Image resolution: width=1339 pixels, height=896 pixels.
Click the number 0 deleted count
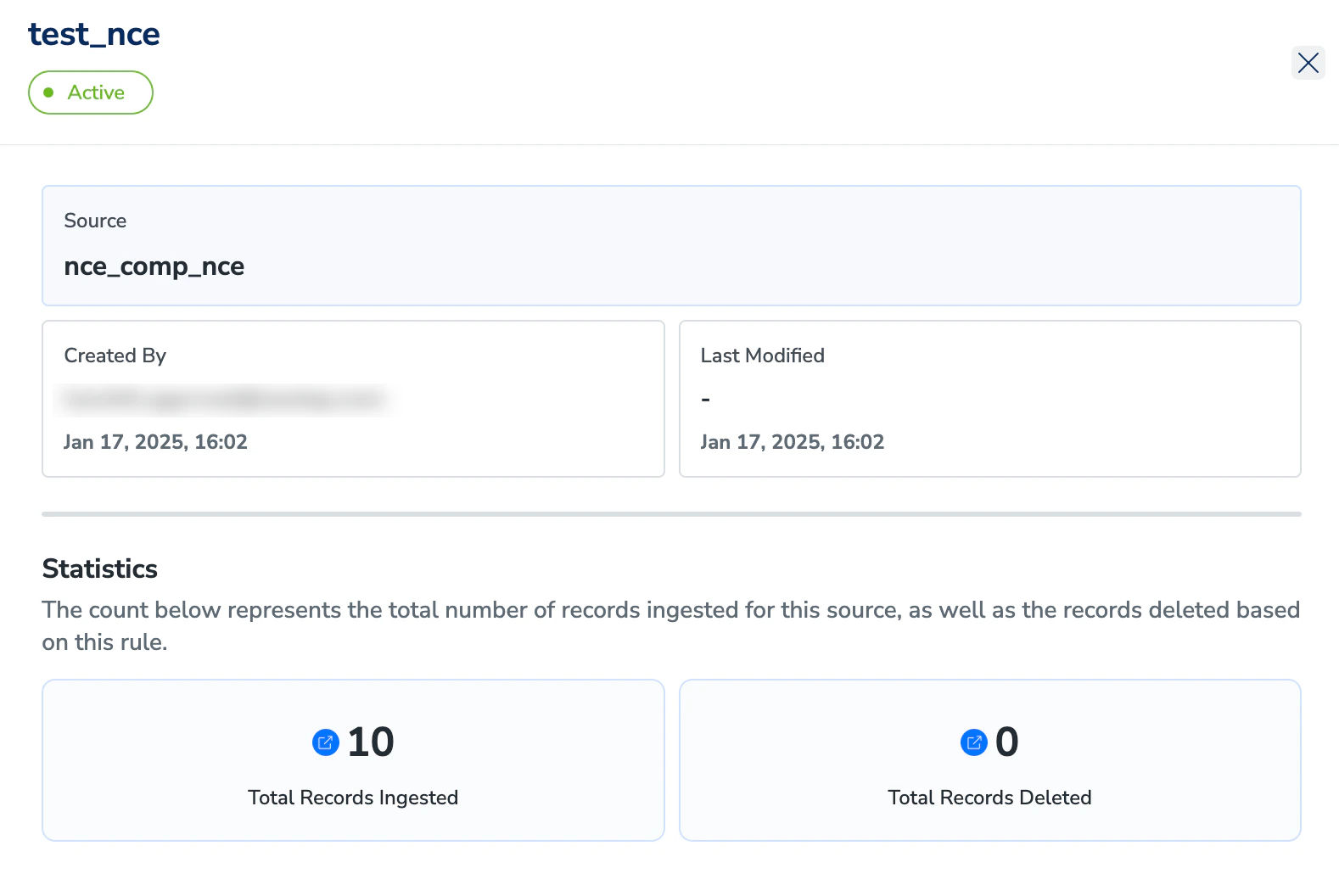tap(1007, 742)
